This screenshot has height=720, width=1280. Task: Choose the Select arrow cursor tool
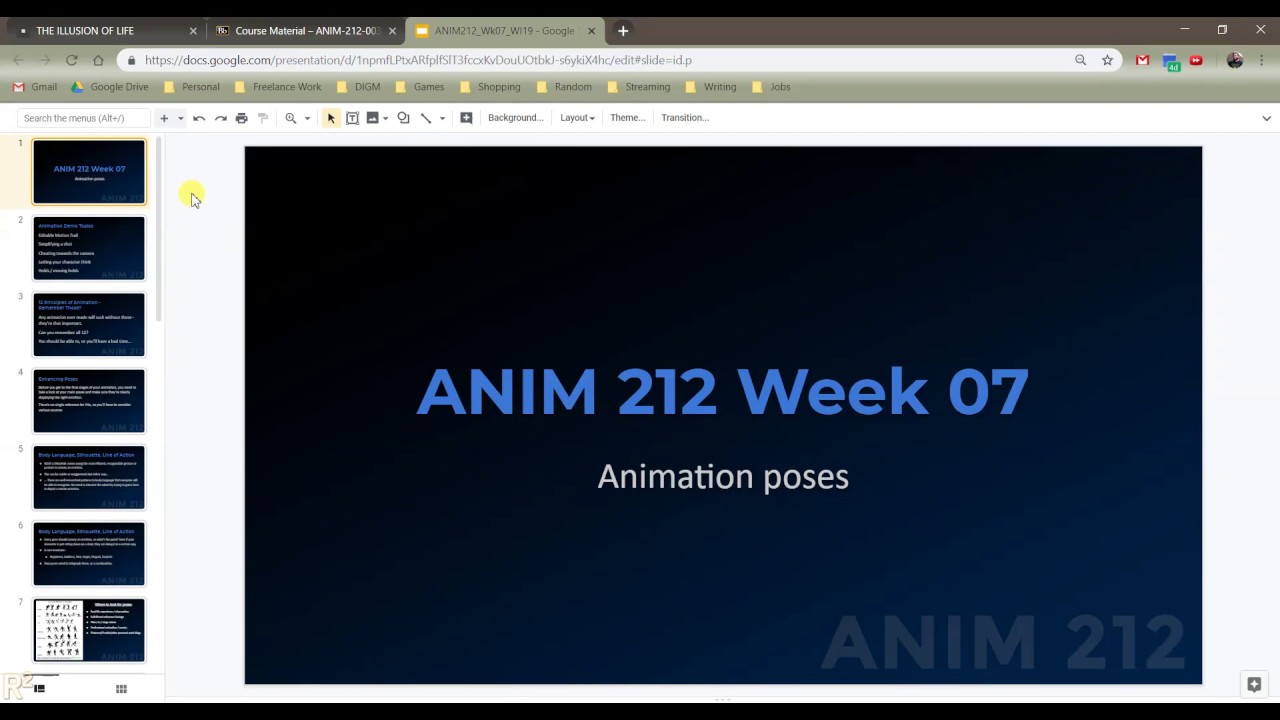pyautogui.click(x=331, y=118)
